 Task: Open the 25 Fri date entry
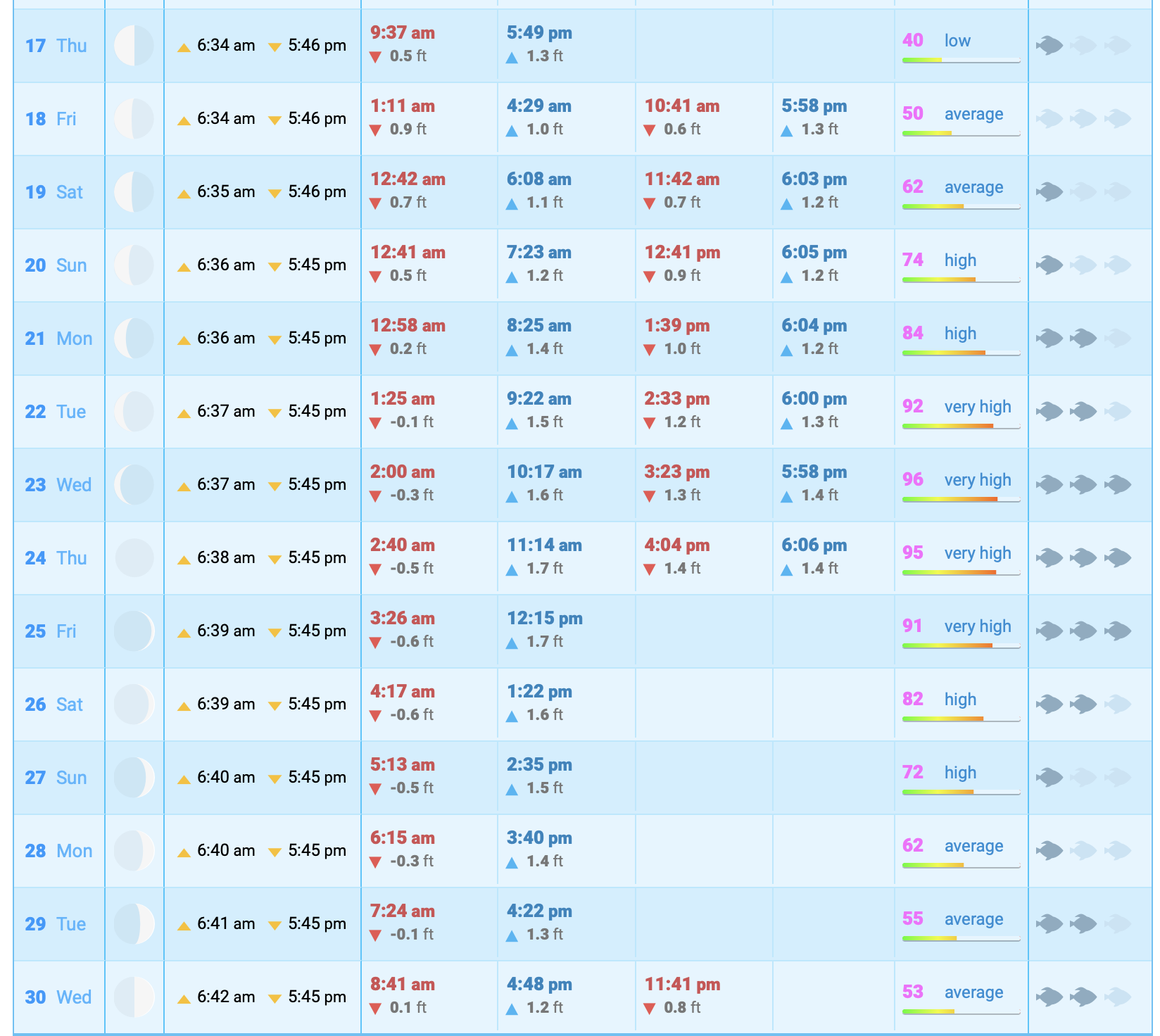point(51,631)
